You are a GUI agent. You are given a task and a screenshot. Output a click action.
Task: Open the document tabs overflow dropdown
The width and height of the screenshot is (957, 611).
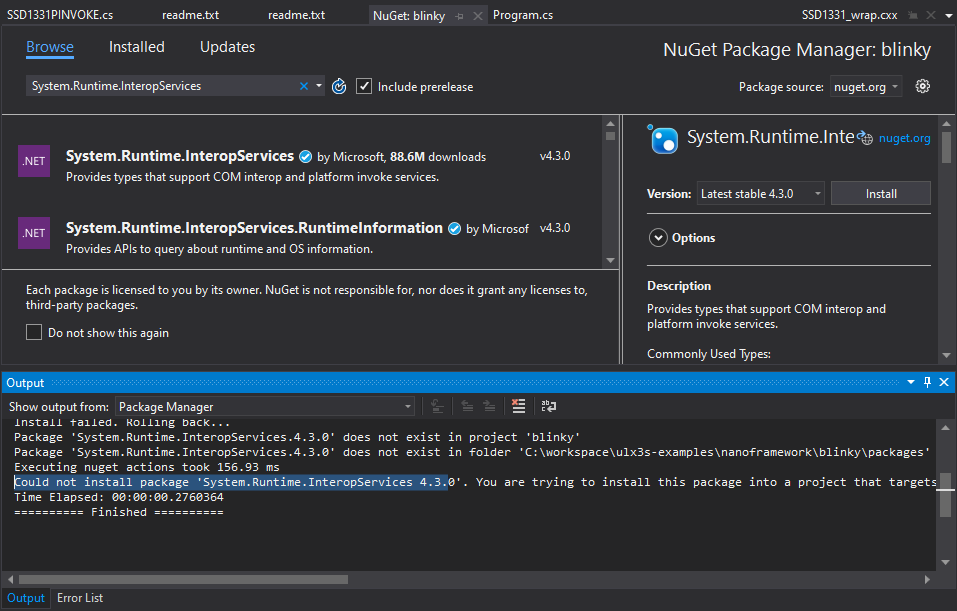[948, 16]
